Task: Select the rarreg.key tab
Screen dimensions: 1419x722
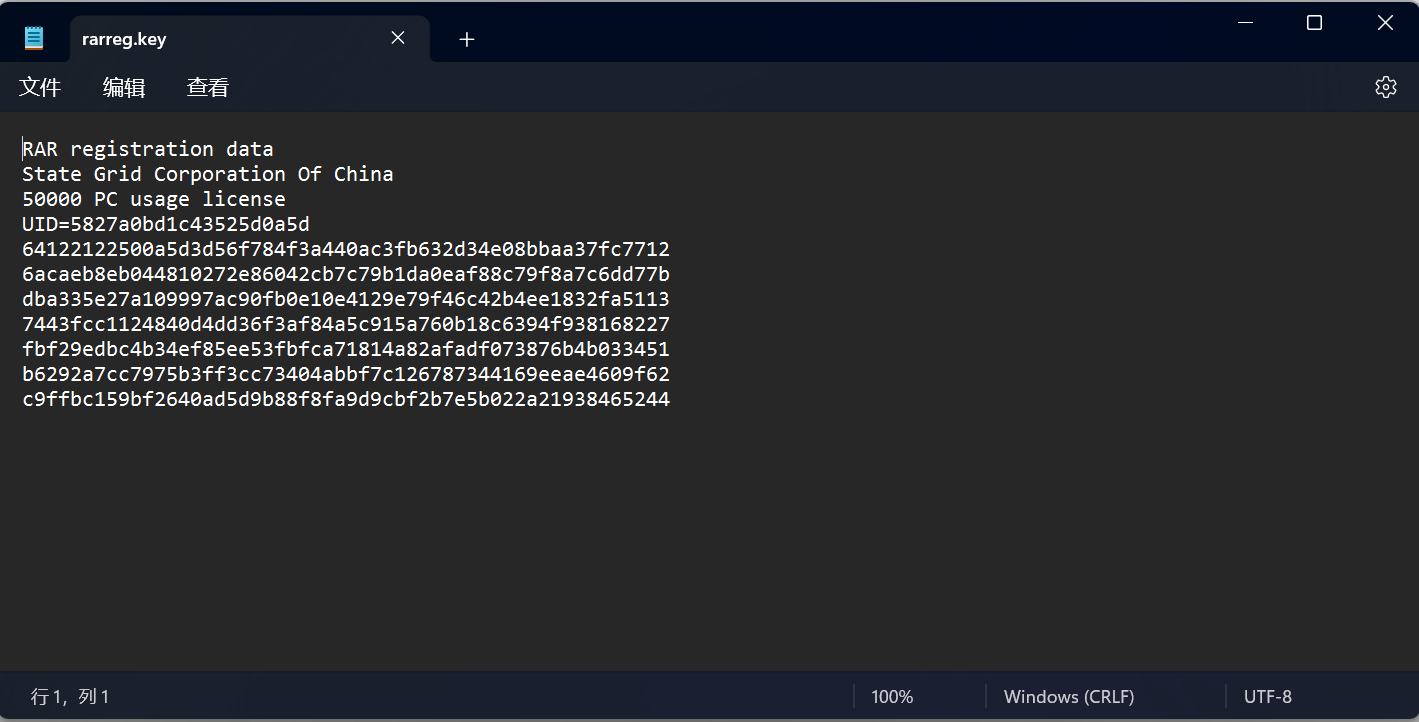Action: 250,39
